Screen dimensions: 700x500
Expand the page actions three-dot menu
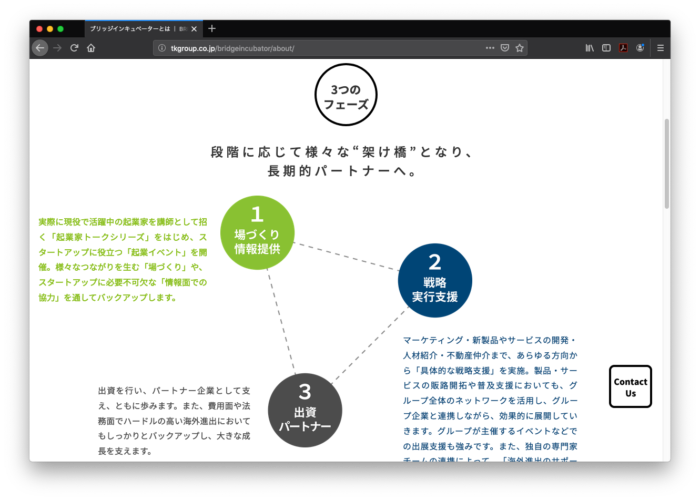489,48
